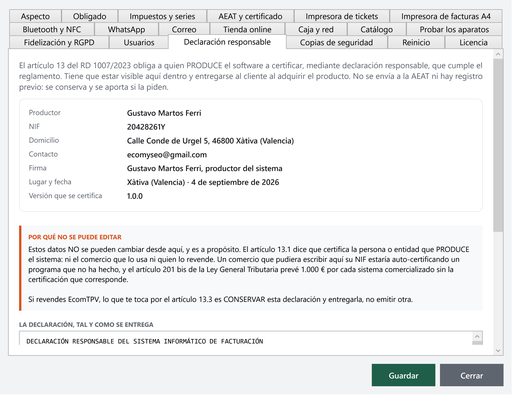The image size is (520, 416).
Task: Switch to Fidelización y RGPD tab
Action: [x=59, y=42]
